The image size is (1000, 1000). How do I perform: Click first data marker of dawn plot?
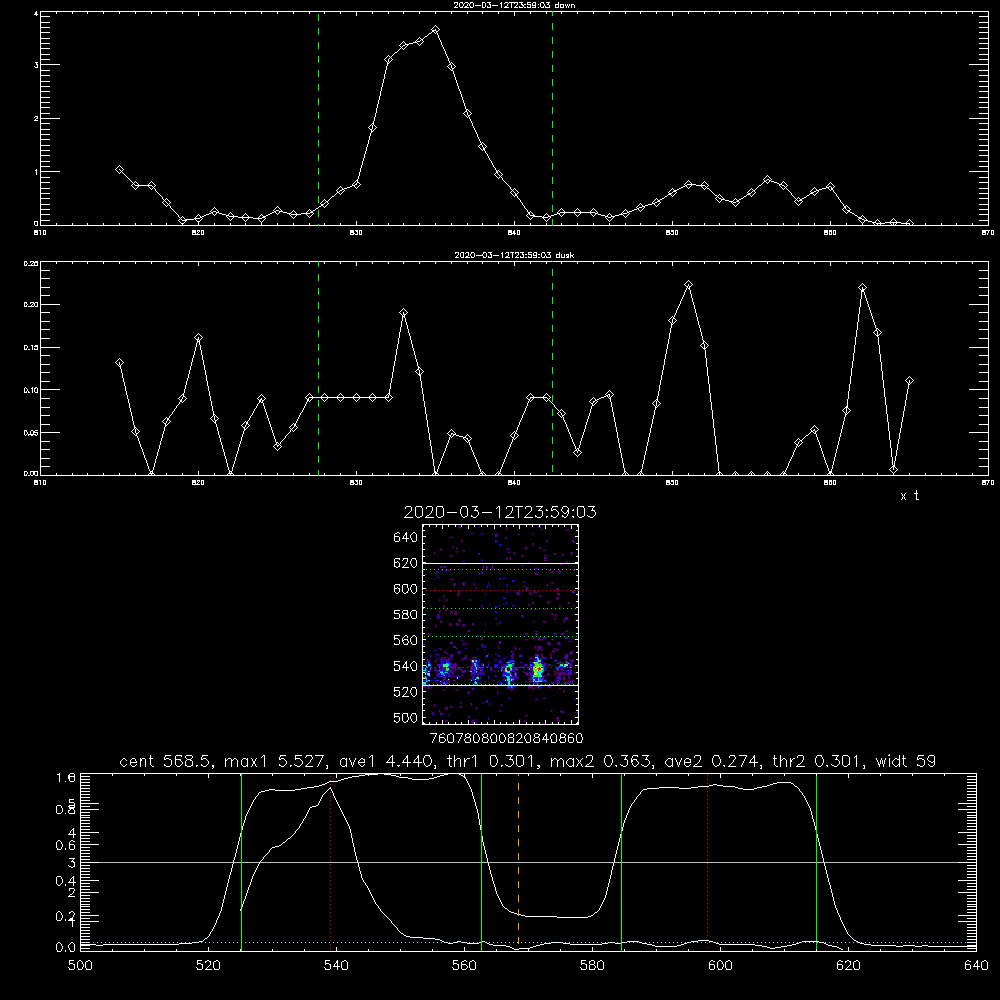(119, 170)
